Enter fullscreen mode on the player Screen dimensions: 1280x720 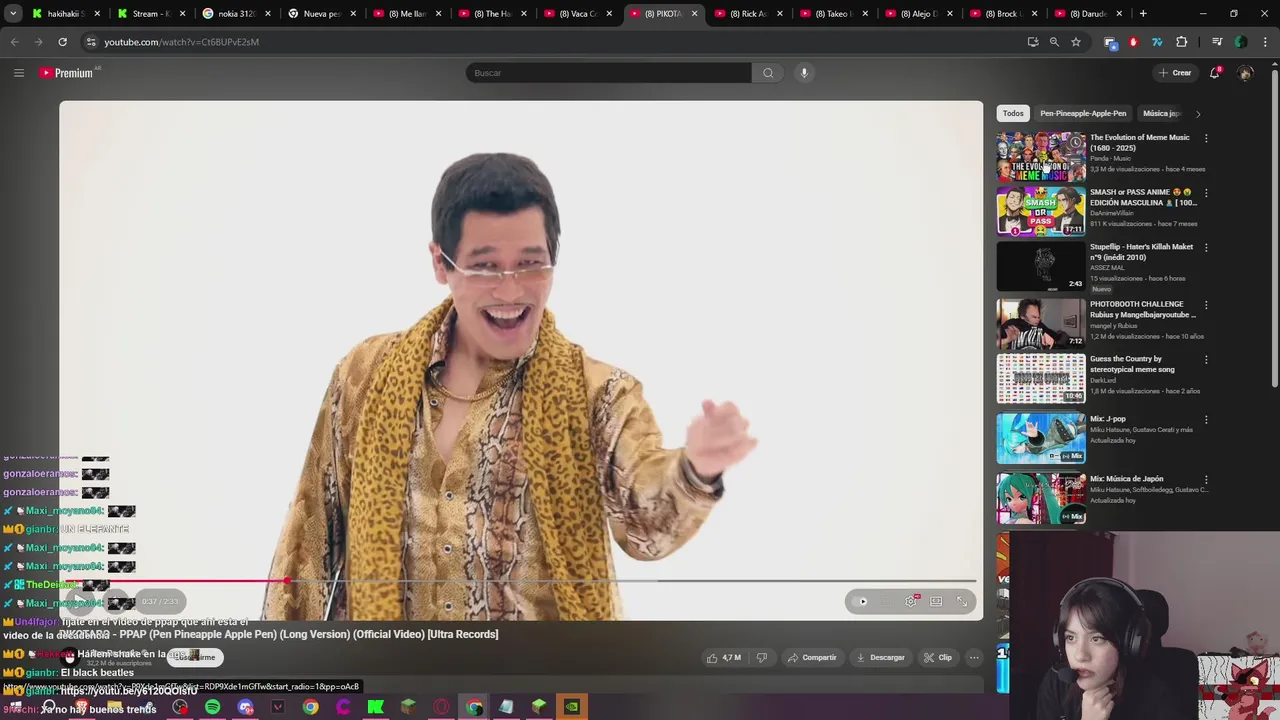(962, 601)
